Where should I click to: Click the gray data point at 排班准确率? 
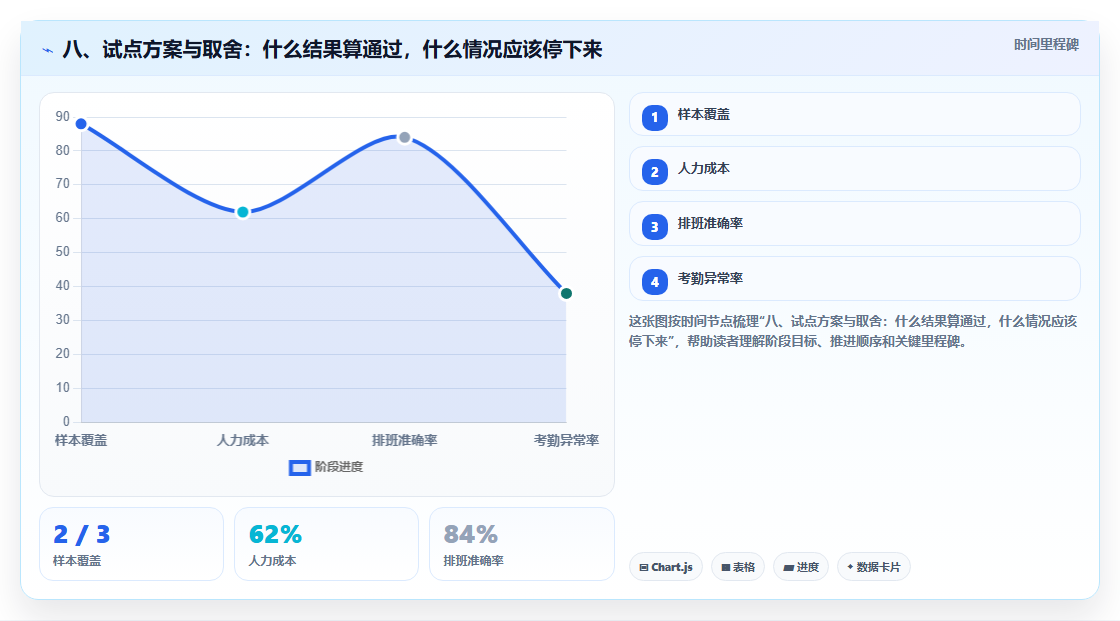(x=404, y=137)
